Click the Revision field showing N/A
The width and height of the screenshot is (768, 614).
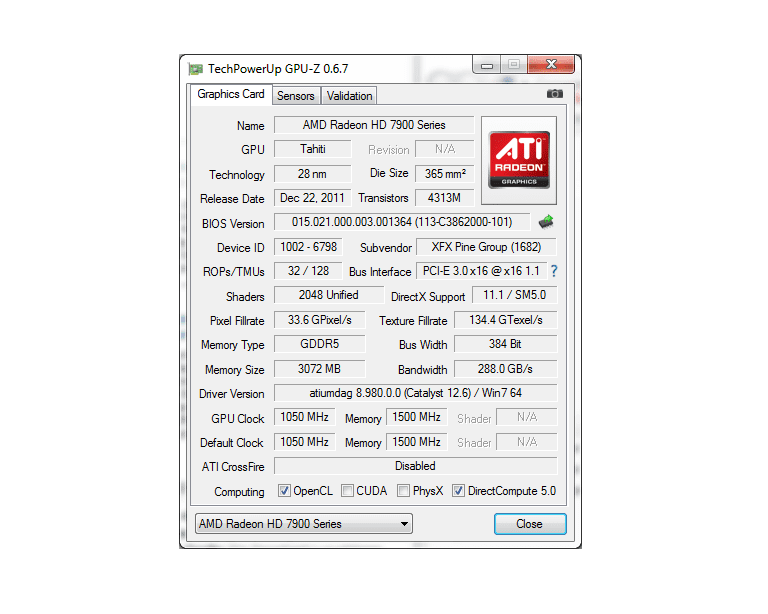pyautogui.click(x=445, y=149)
